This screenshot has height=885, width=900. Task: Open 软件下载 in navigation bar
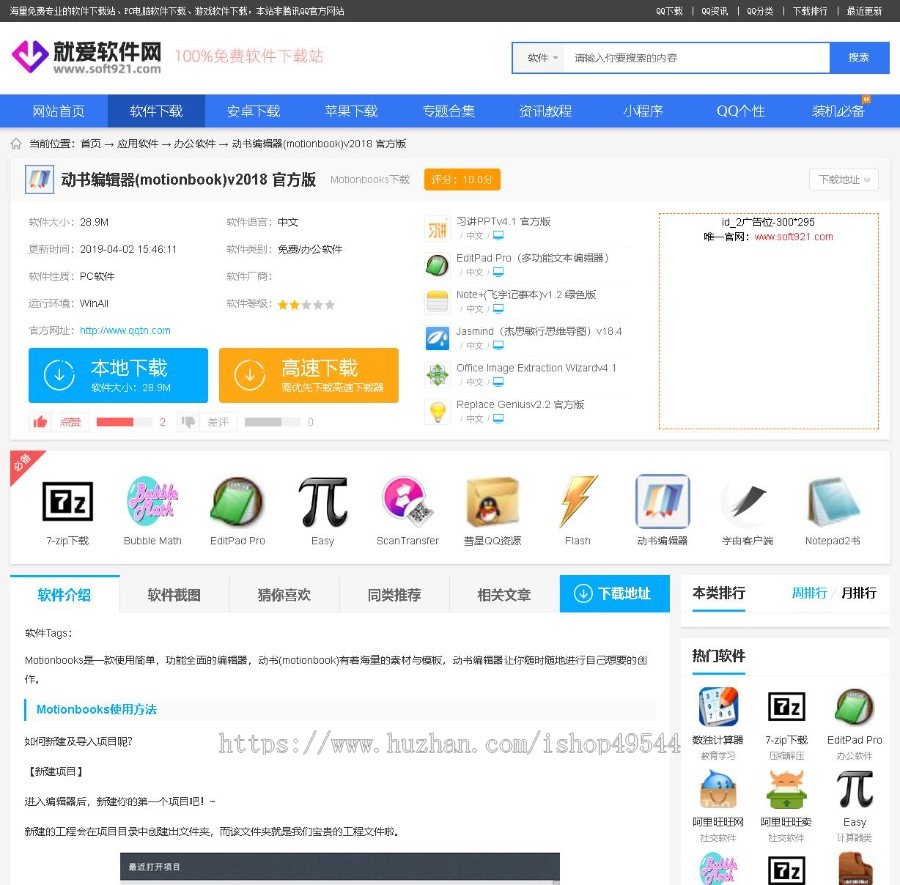156,111
